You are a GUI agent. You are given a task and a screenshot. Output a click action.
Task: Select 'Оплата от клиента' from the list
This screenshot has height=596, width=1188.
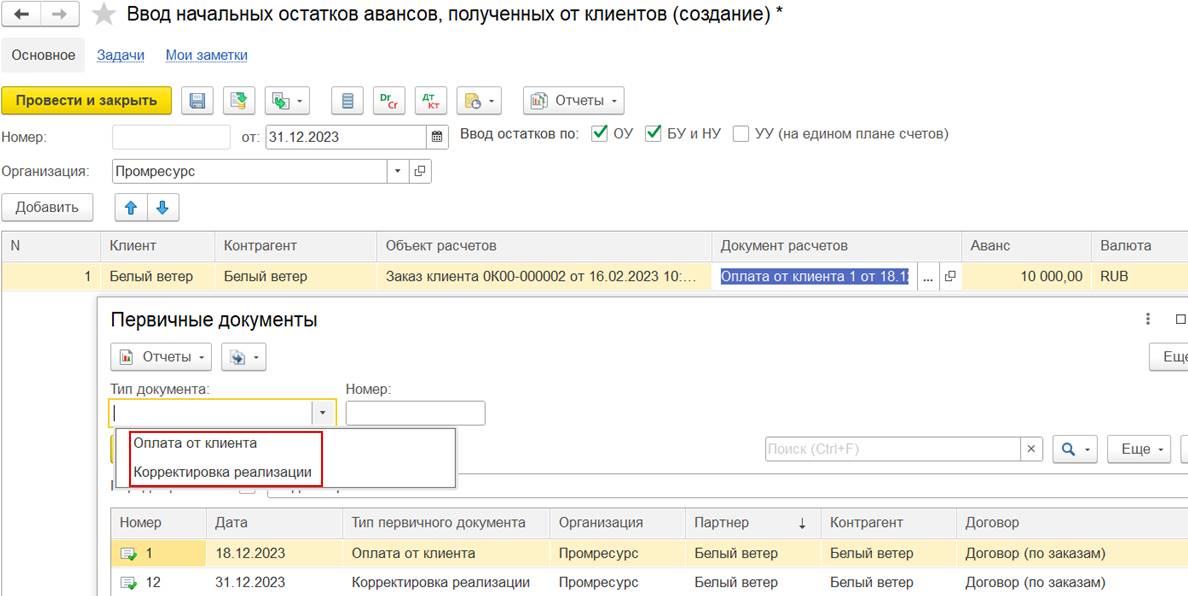tap(195, 443)
